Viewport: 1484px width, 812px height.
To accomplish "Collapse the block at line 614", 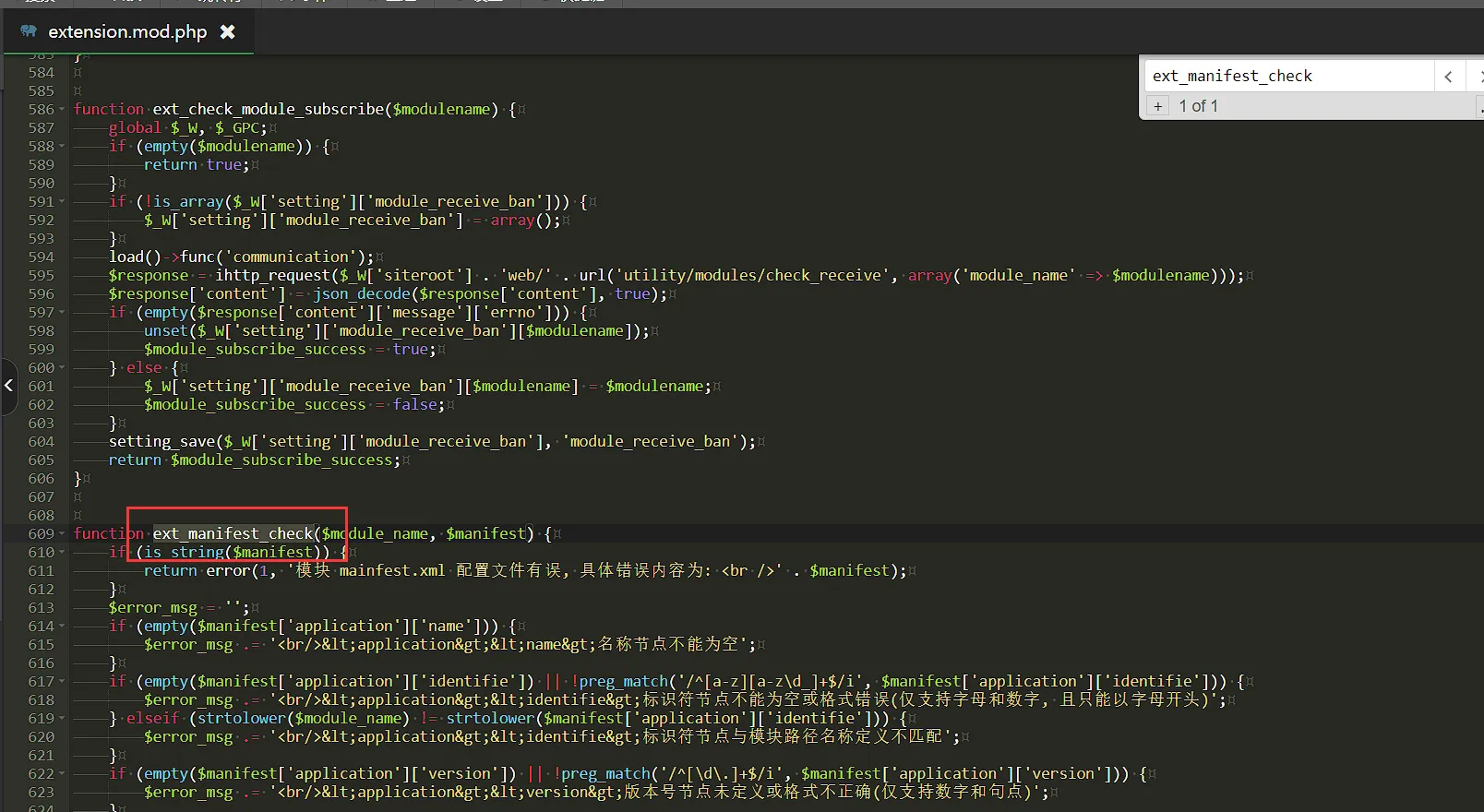I will [62, 626].
